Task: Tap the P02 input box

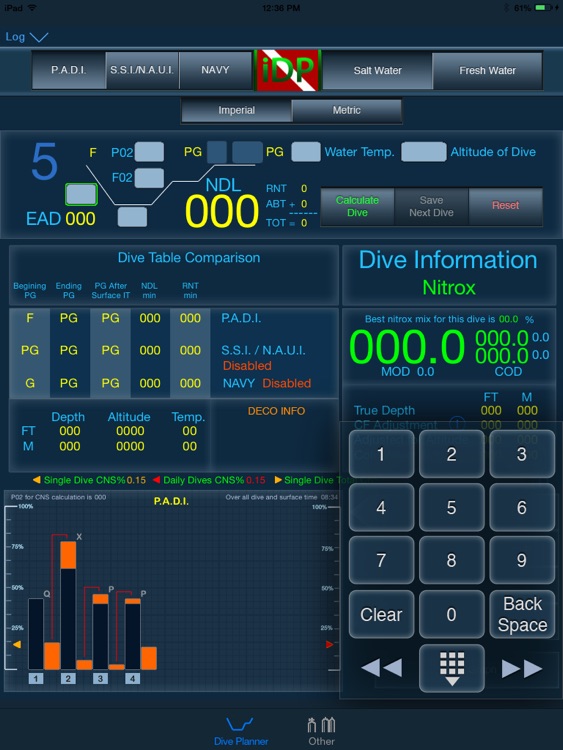Action: 149,152
